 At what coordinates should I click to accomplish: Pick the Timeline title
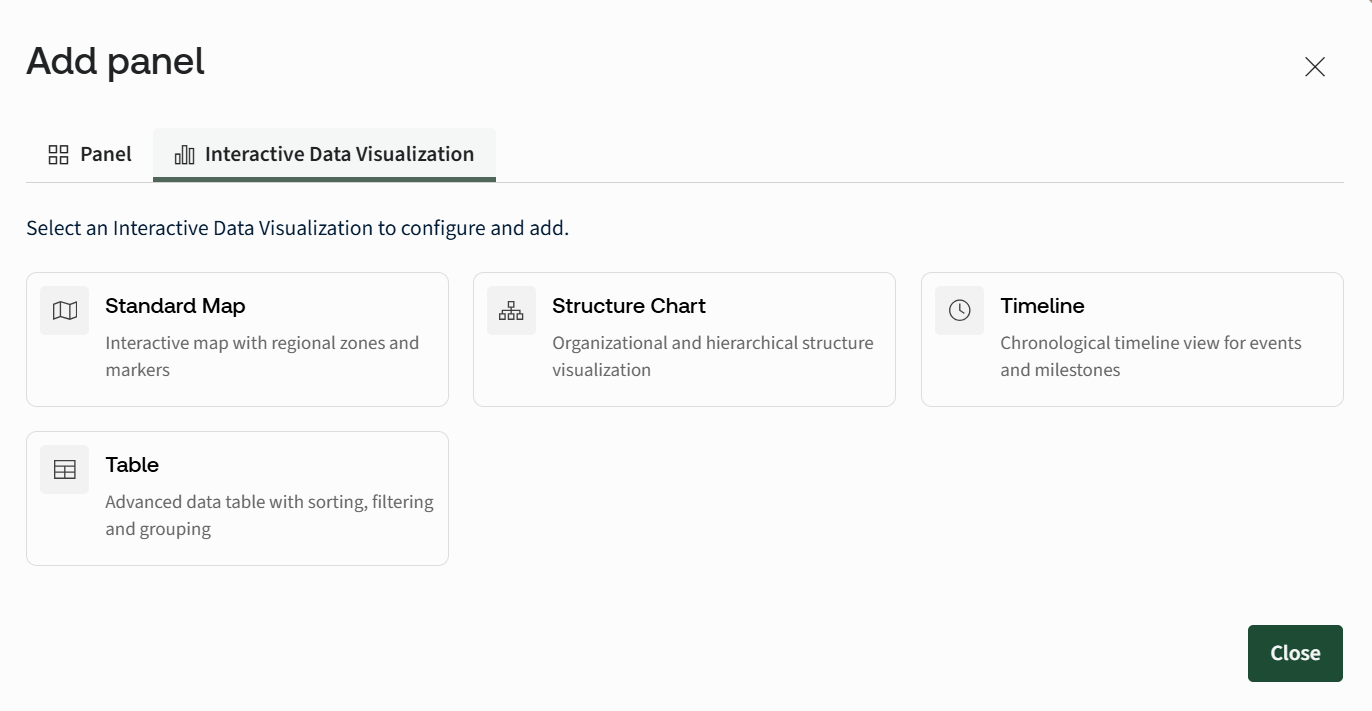[1042, 306]
